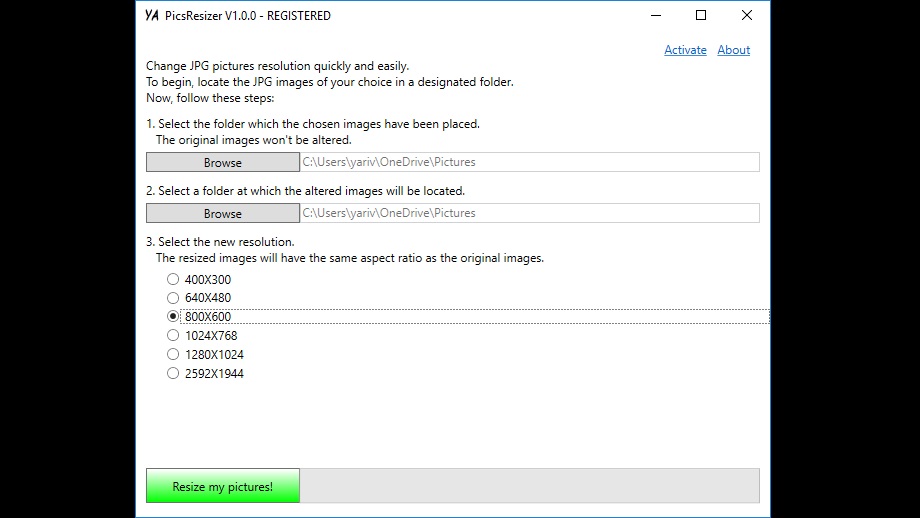Browse for the source images folder
The height and width of the screenshot is (518, 920).
point(223,162)
